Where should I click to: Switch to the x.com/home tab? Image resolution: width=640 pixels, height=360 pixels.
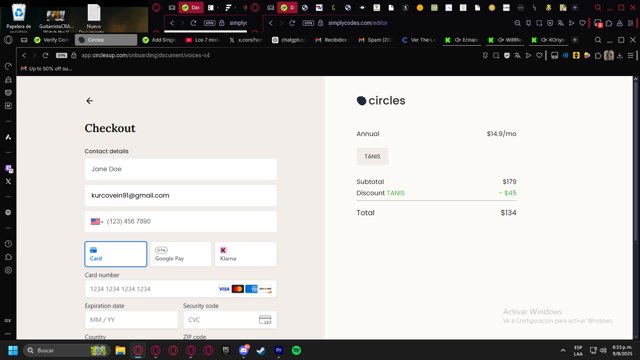[246, 40]
